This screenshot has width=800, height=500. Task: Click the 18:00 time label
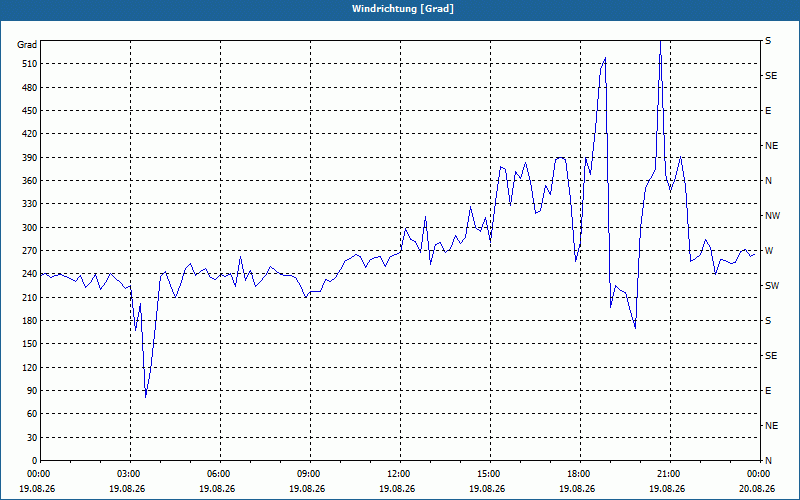coord(580,474)
